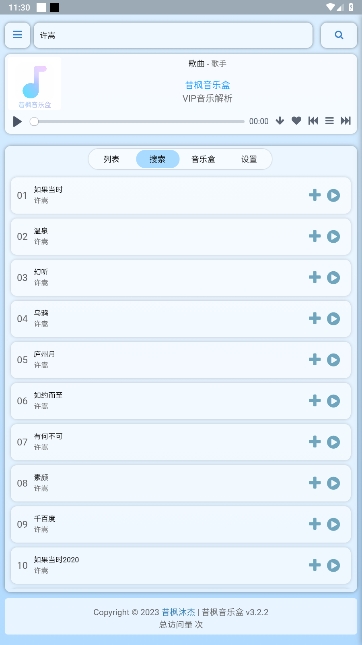This screenshot has height=645, width=362.
Task: Open the 昔枫沐杰 footer link
Action: point(178,612)
